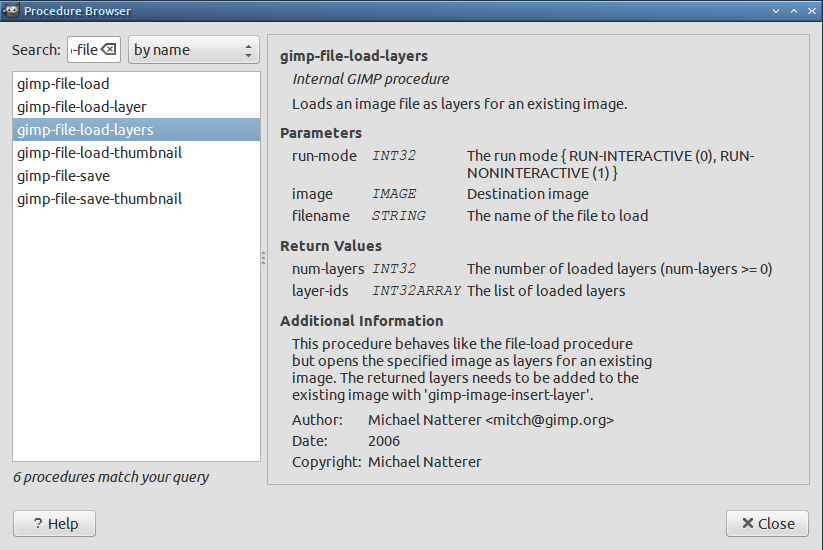Click the pane divider handle between list and details
The height and width of the screenshot is (550, 823).
[263, 258]
